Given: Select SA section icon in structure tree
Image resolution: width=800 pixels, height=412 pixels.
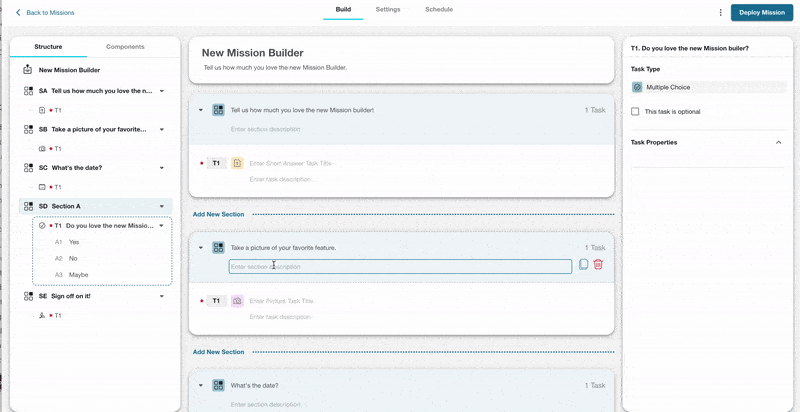Looking at the screenshot, I should coord(28,91).
